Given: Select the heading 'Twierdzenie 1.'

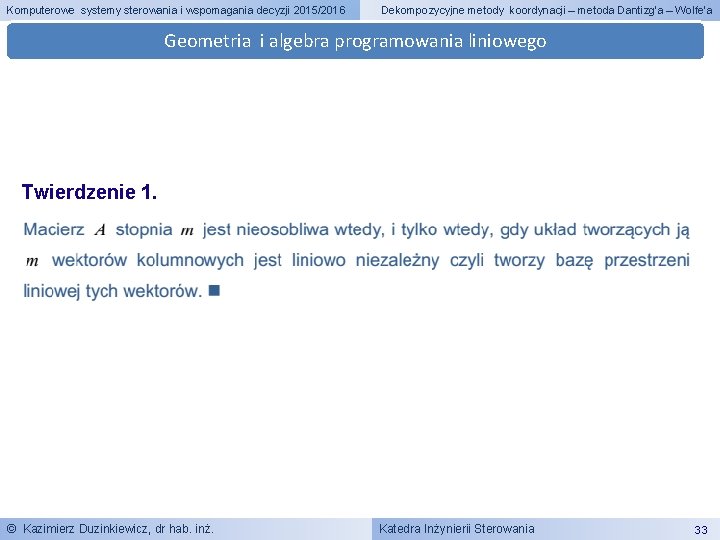Looking at the screenshot, I should (89, 192).
